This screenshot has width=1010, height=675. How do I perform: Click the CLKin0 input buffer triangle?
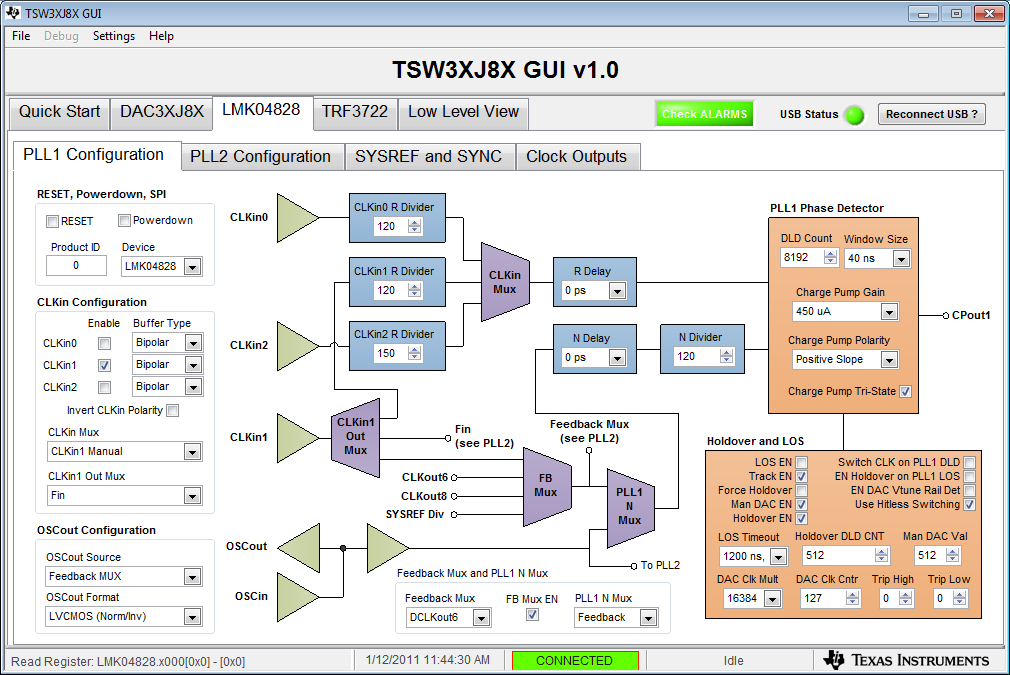296,218
